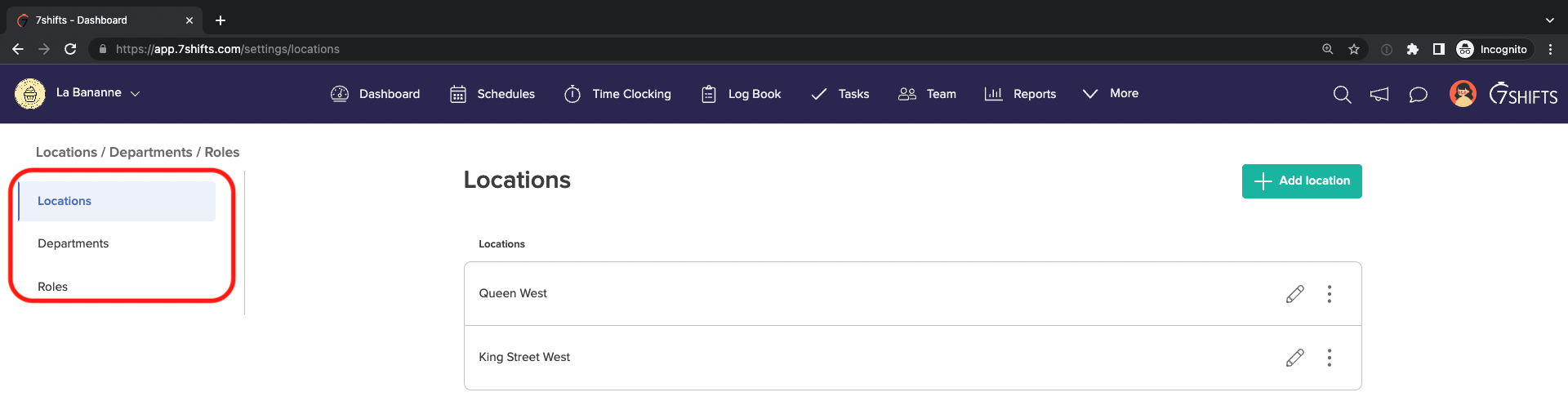Go to Schedules in the navigation bar
Viewport: 1568px width, 419px height.
click(492, 94)
